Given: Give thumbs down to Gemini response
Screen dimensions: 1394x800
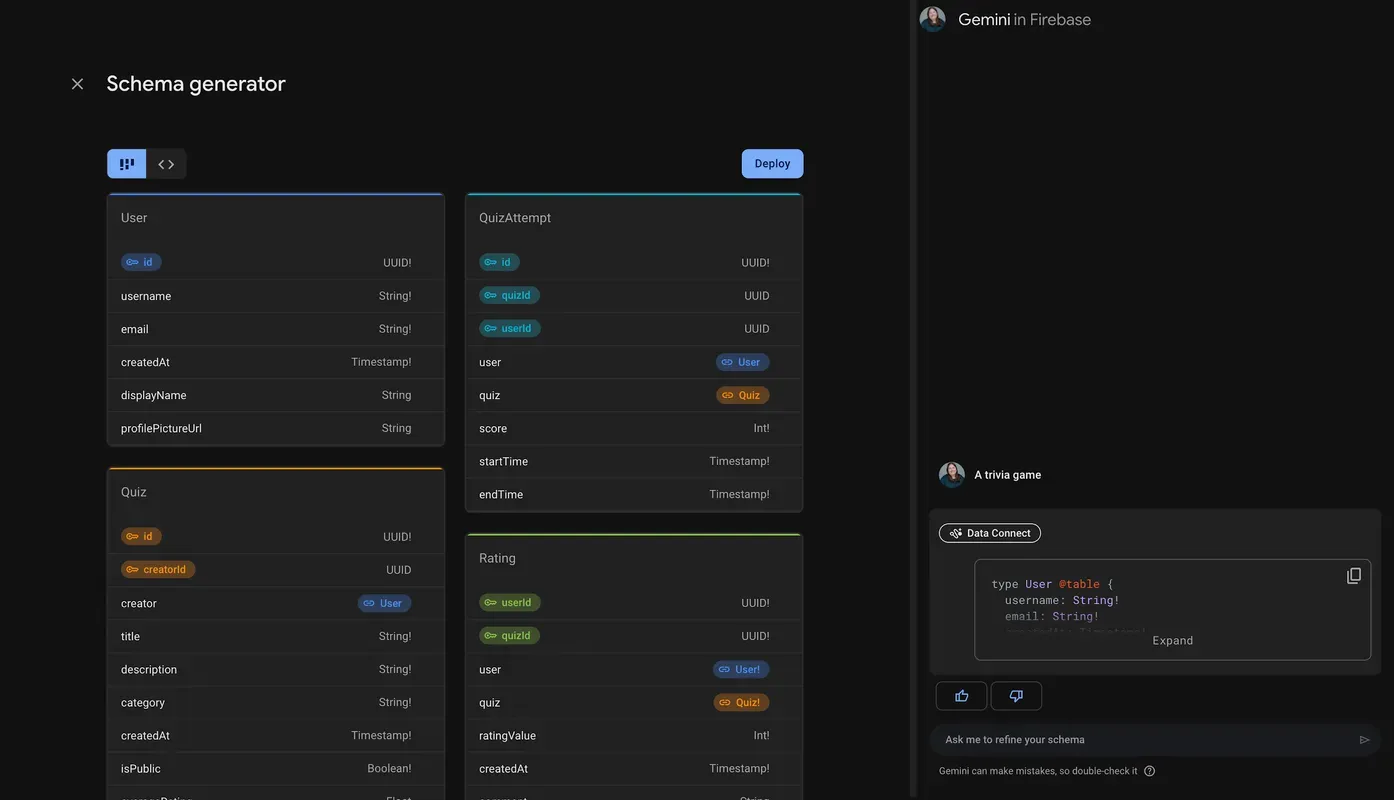Looking at the screenshot, I should coord(1016,696).
